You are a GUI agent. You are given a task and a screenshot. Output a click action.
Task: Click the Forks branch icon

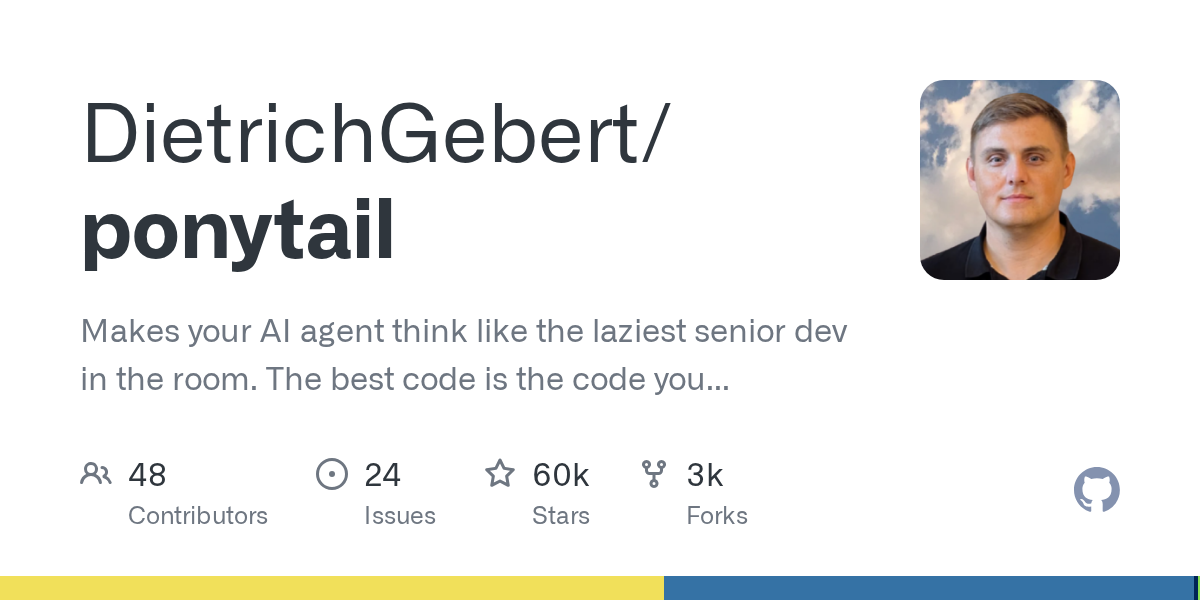654,474
